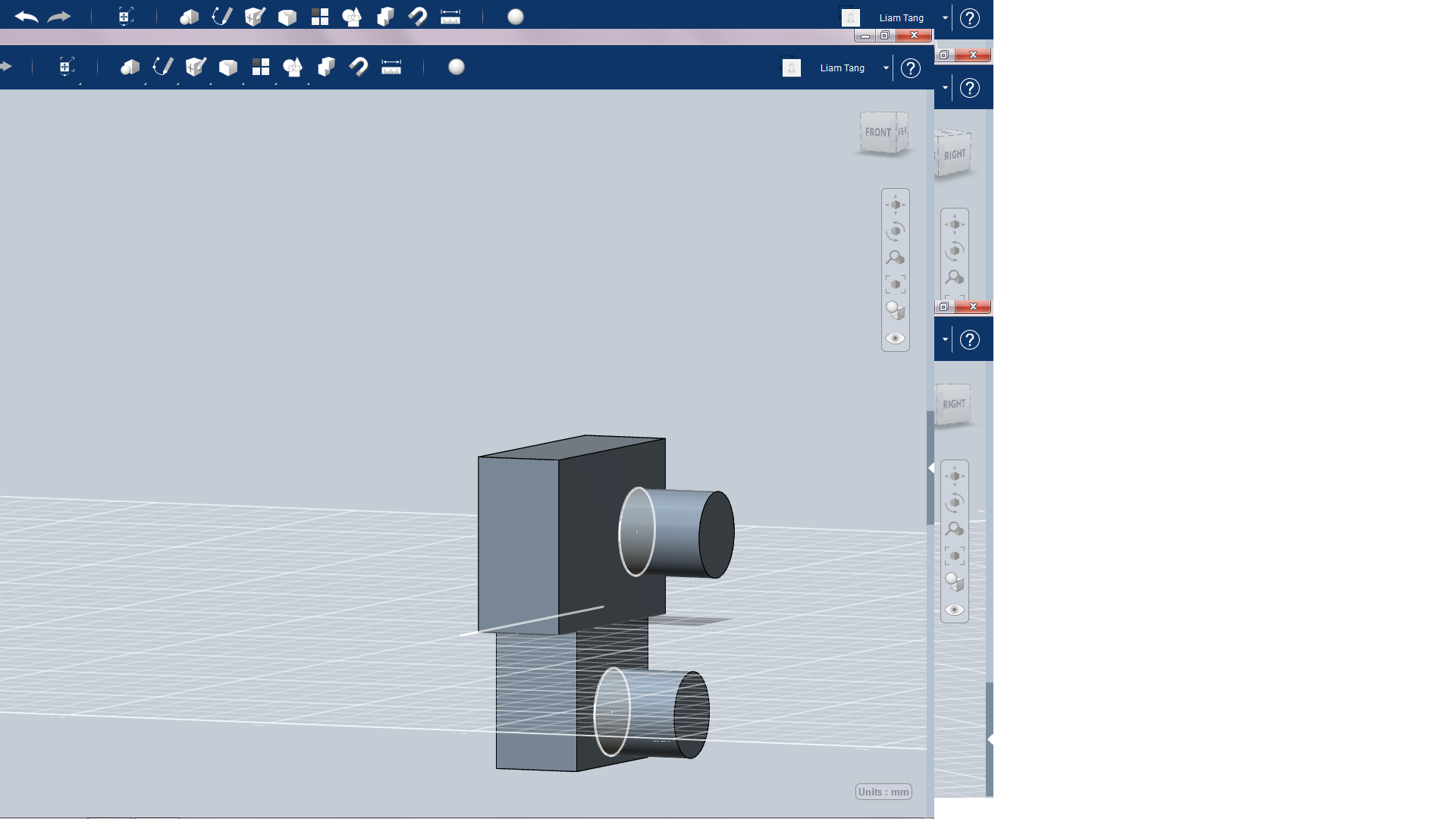Select Zoom tool in upper-right window
The image size is (1456, 819).
click(x=955, y=278)
